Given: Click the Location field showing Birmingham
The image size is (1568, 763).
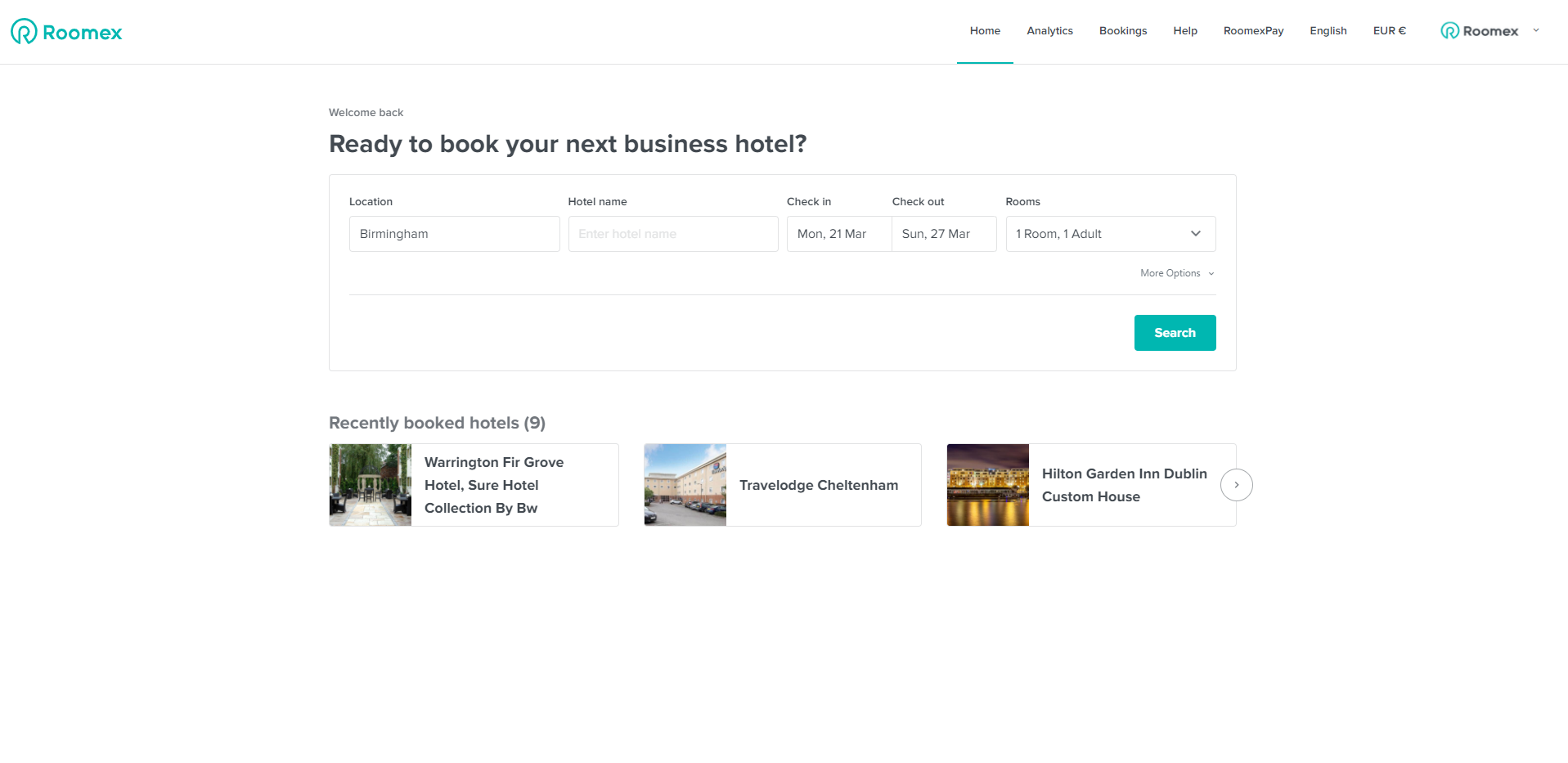Looking at the screenshot, I should [454, 234].
